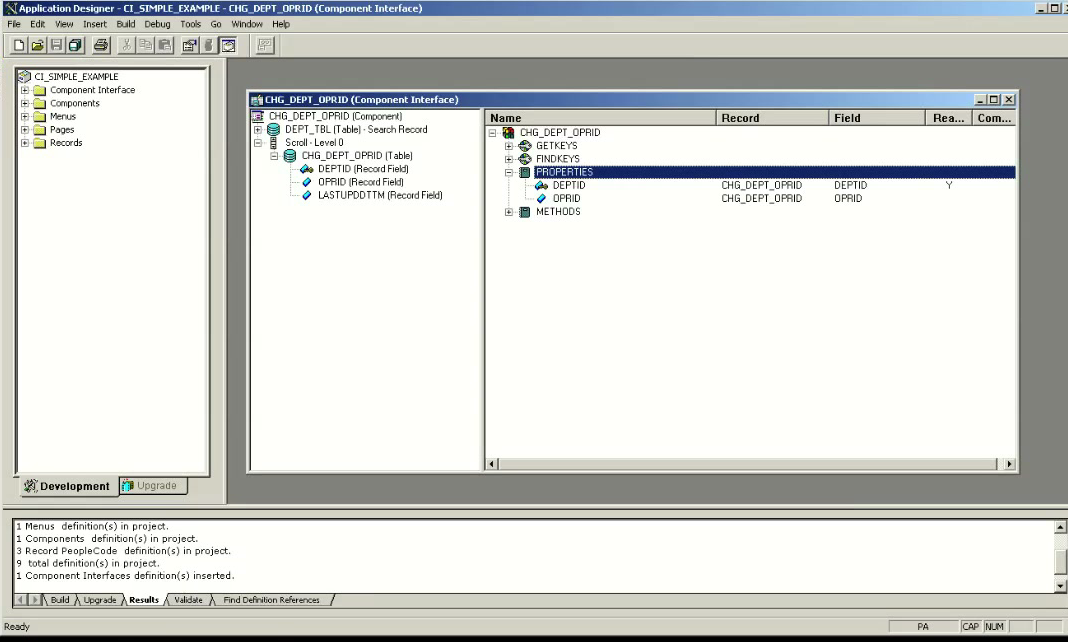Viewport: 1068px width, 642px height.
Task: Click the GETKEYS collection icon
Action: click(x=525, y=146)
